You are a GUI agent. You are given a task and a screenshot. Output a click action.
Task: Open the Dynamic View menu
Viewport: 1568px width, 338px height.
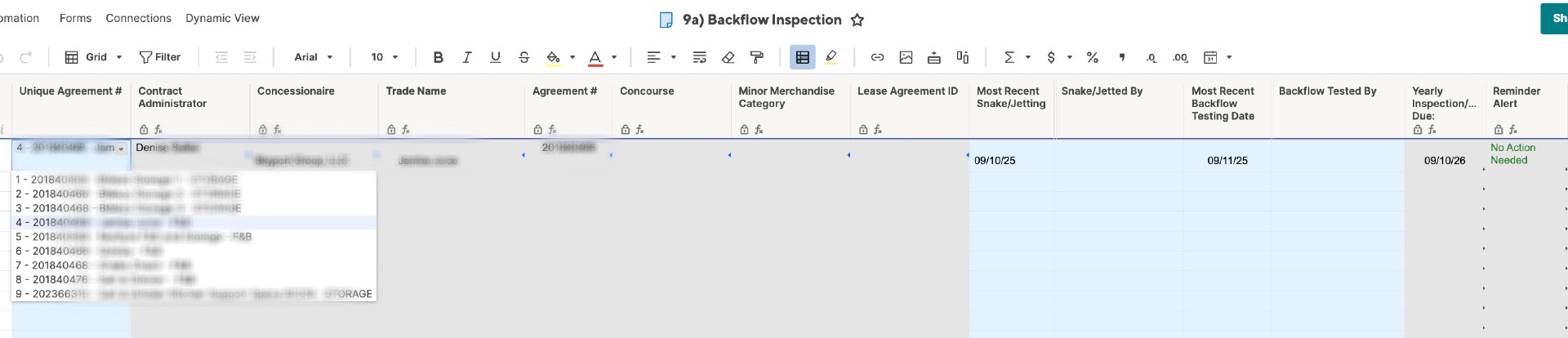coord(222,18)
